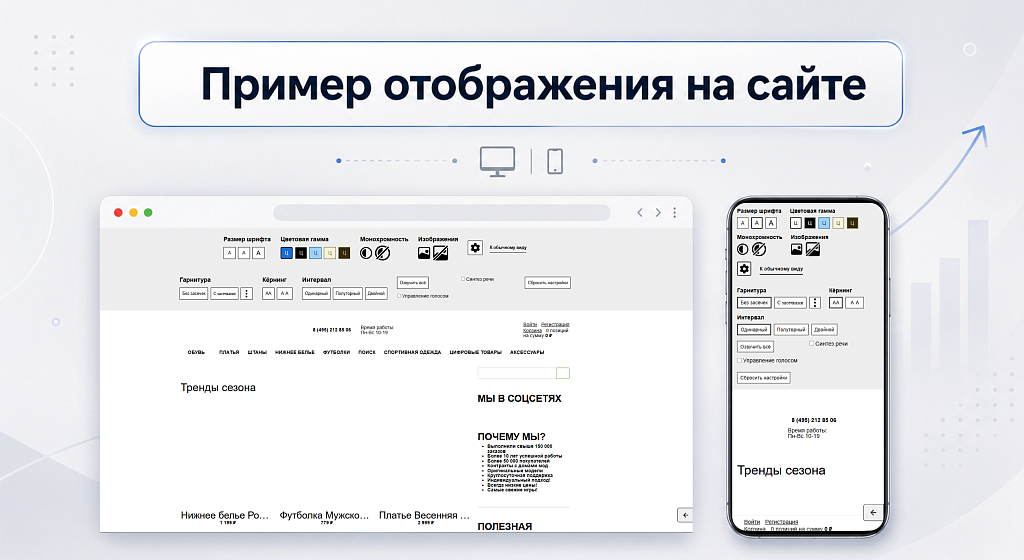Hide images (crossed picture) in browser window
Viewport: 1024px width, 560px height.
pyautogui.click(x=441, y=253)
